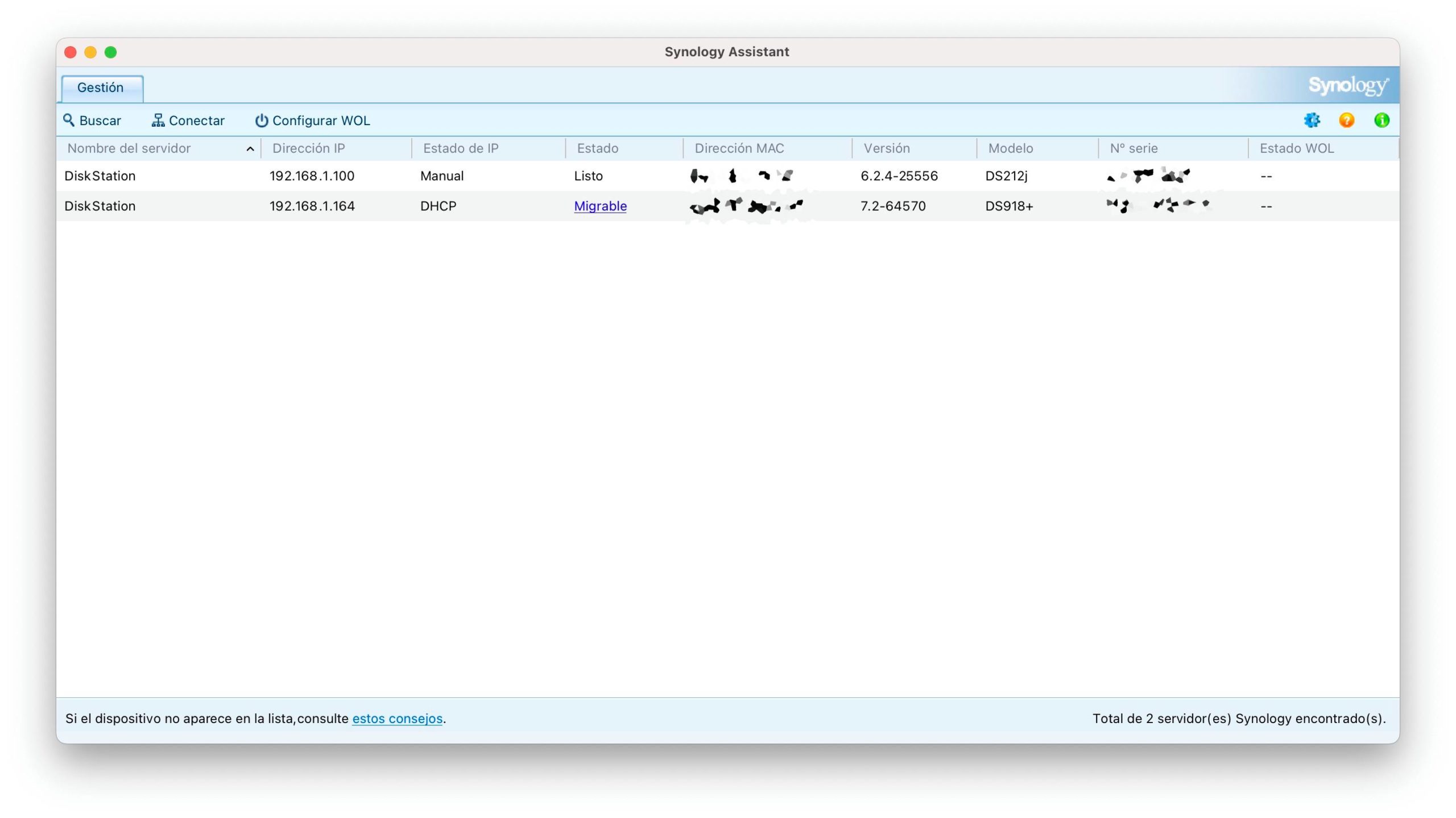Click the Synology logo
The width and height of the screenshot is (1456, 818).
[x=1348, y=86]
